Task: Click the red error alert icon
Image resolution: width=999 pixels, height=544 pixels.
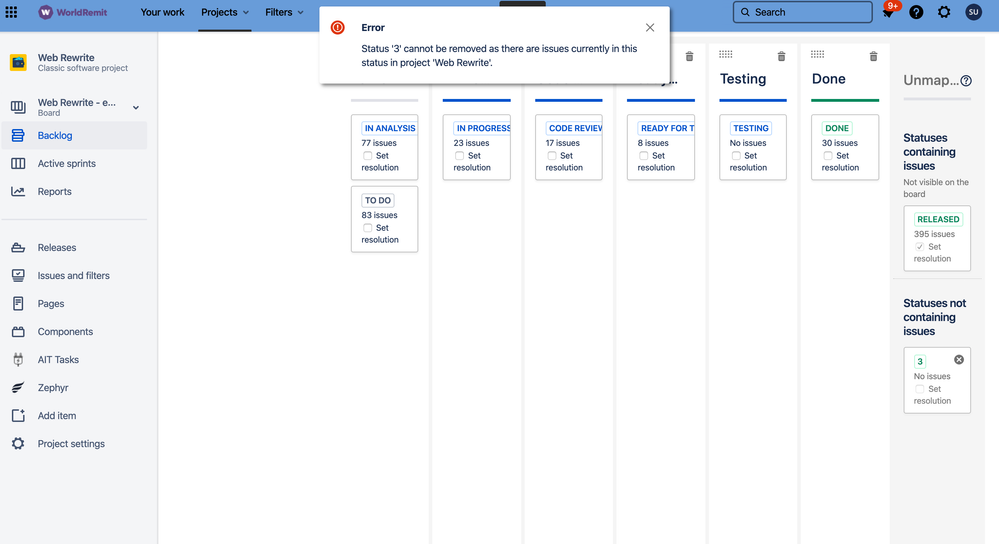Action: (338, 27)
